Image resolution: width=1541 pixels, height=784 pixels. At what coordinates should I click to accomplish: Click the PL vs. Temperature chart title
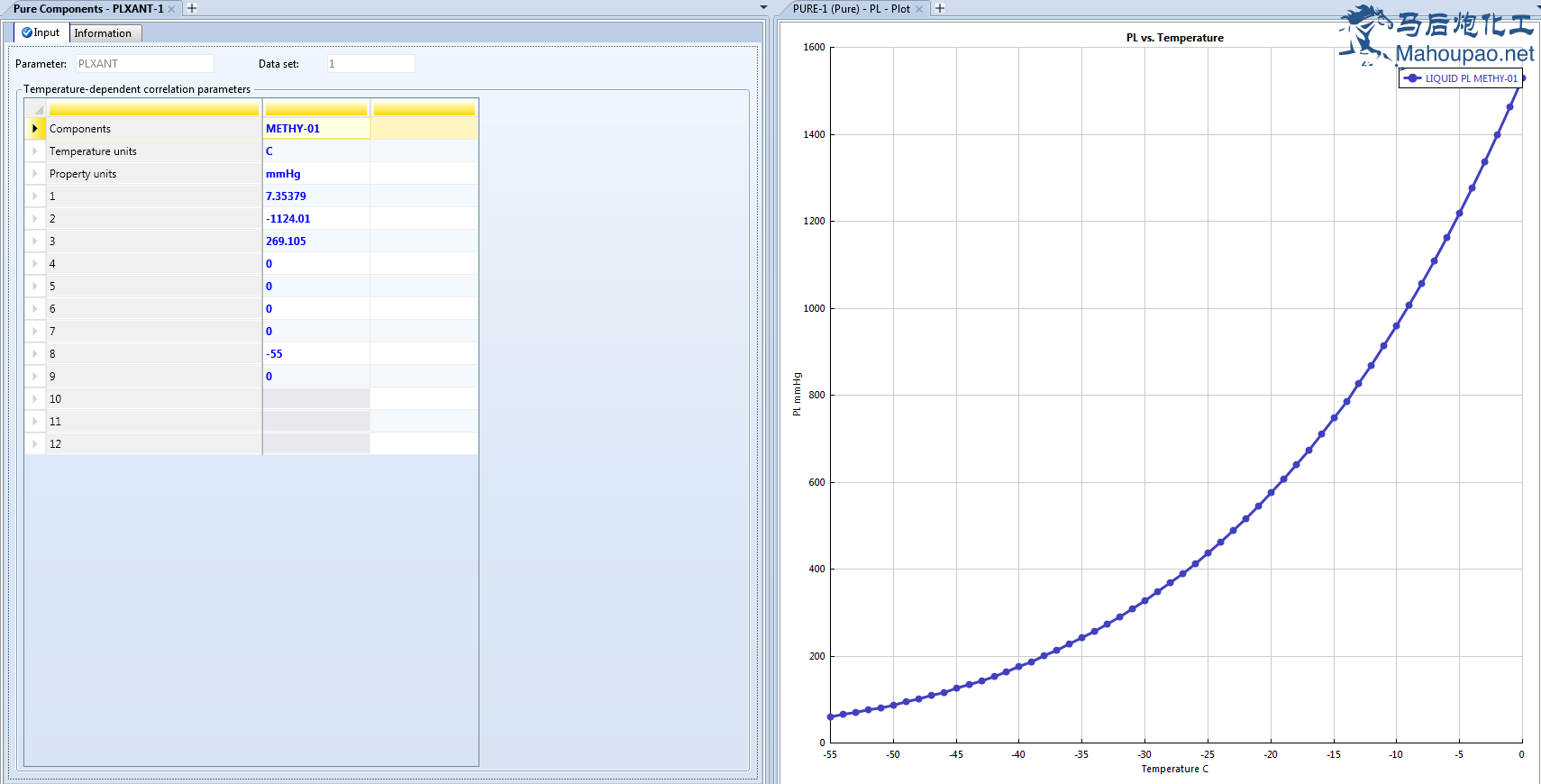(1175, 38)
